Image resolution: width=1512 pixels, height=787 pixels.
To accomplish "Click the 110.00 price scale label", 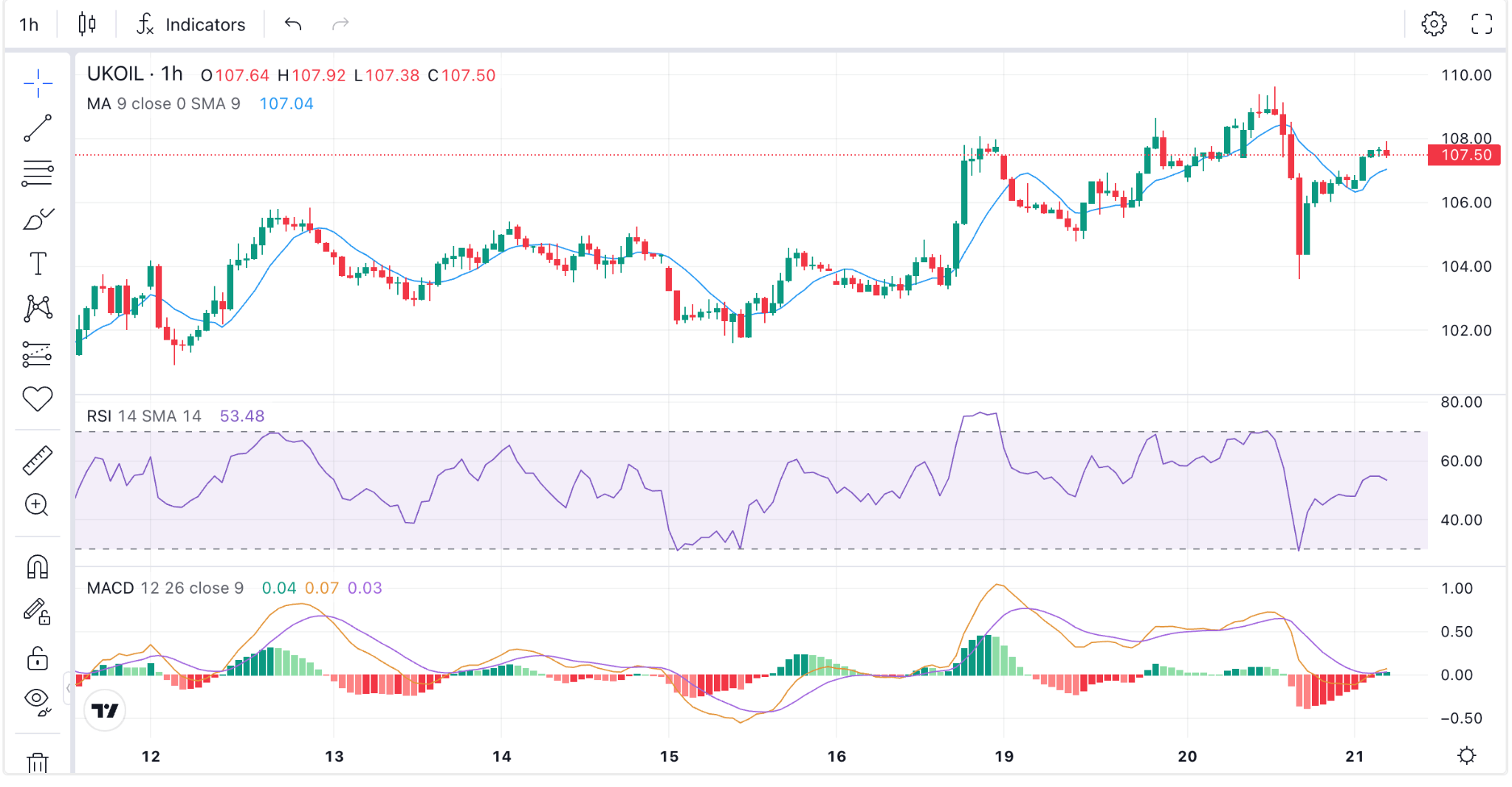I will tap(1466, 75).
